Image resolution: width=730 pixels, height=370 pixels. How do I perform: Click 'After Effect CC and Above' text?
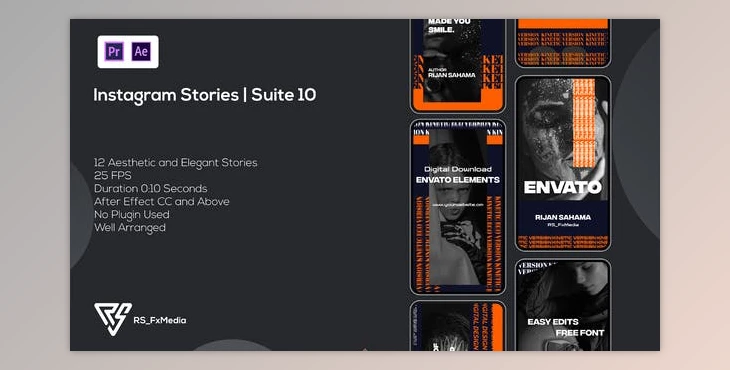(162, 202)
